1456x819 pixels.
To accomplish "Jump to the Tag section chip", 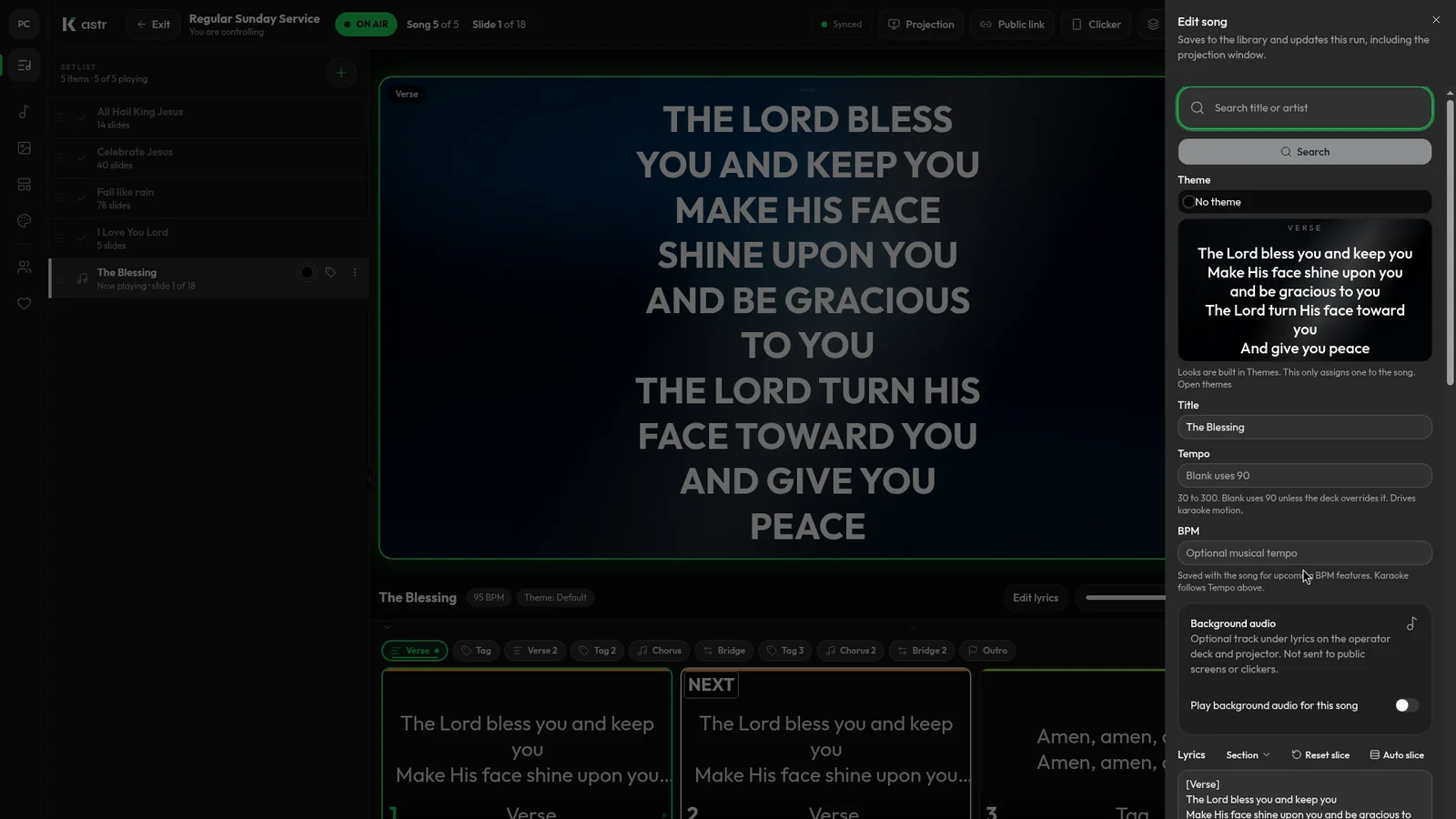I will point(476,651).
